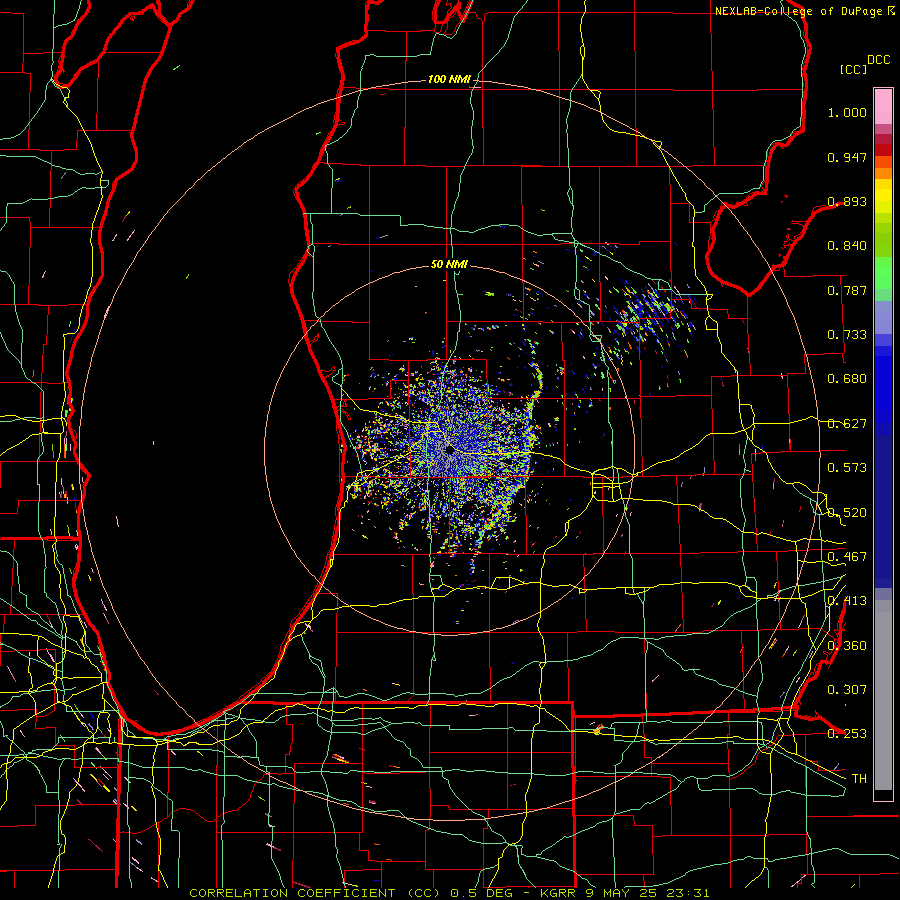Click the 0.787 scale value
900x900 pixels.
[847, 290]
